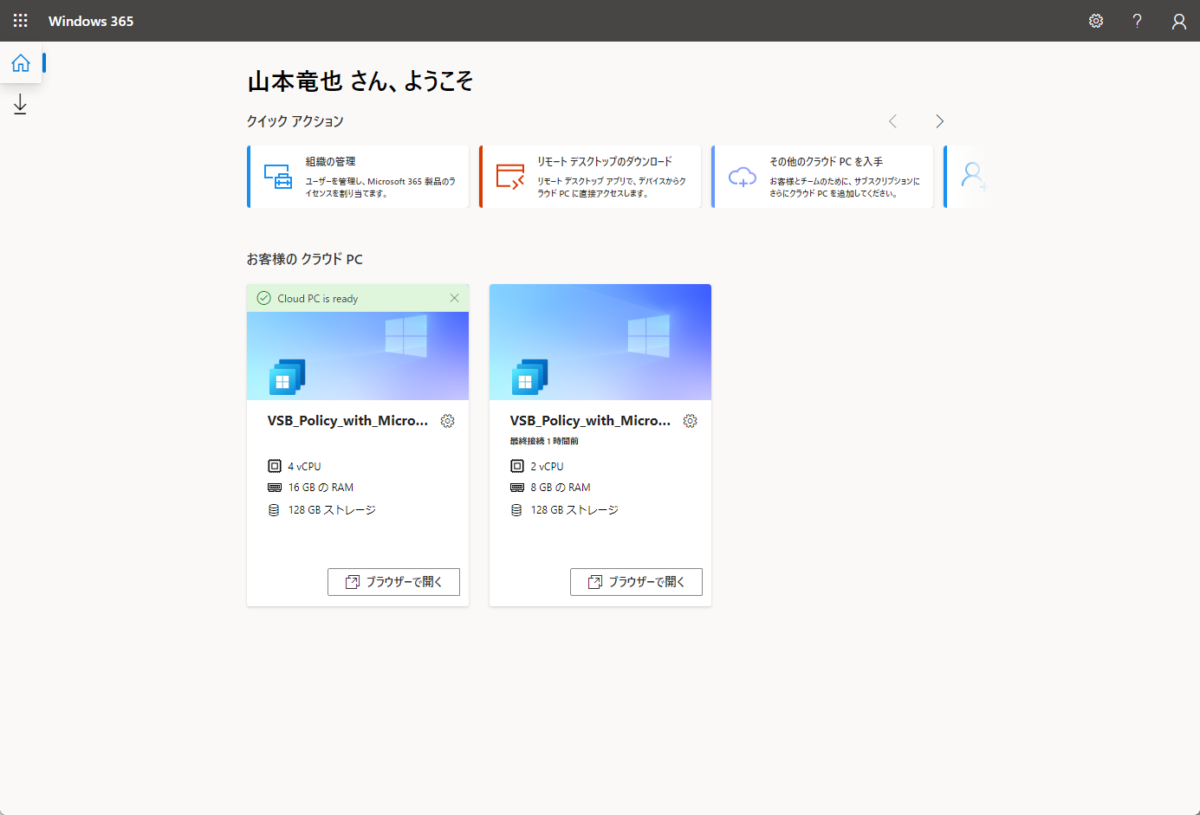Click the Cloud PC is ready message
Image resolution: width=1200 pixels, height=815 pixels.
tap(318, 298)
